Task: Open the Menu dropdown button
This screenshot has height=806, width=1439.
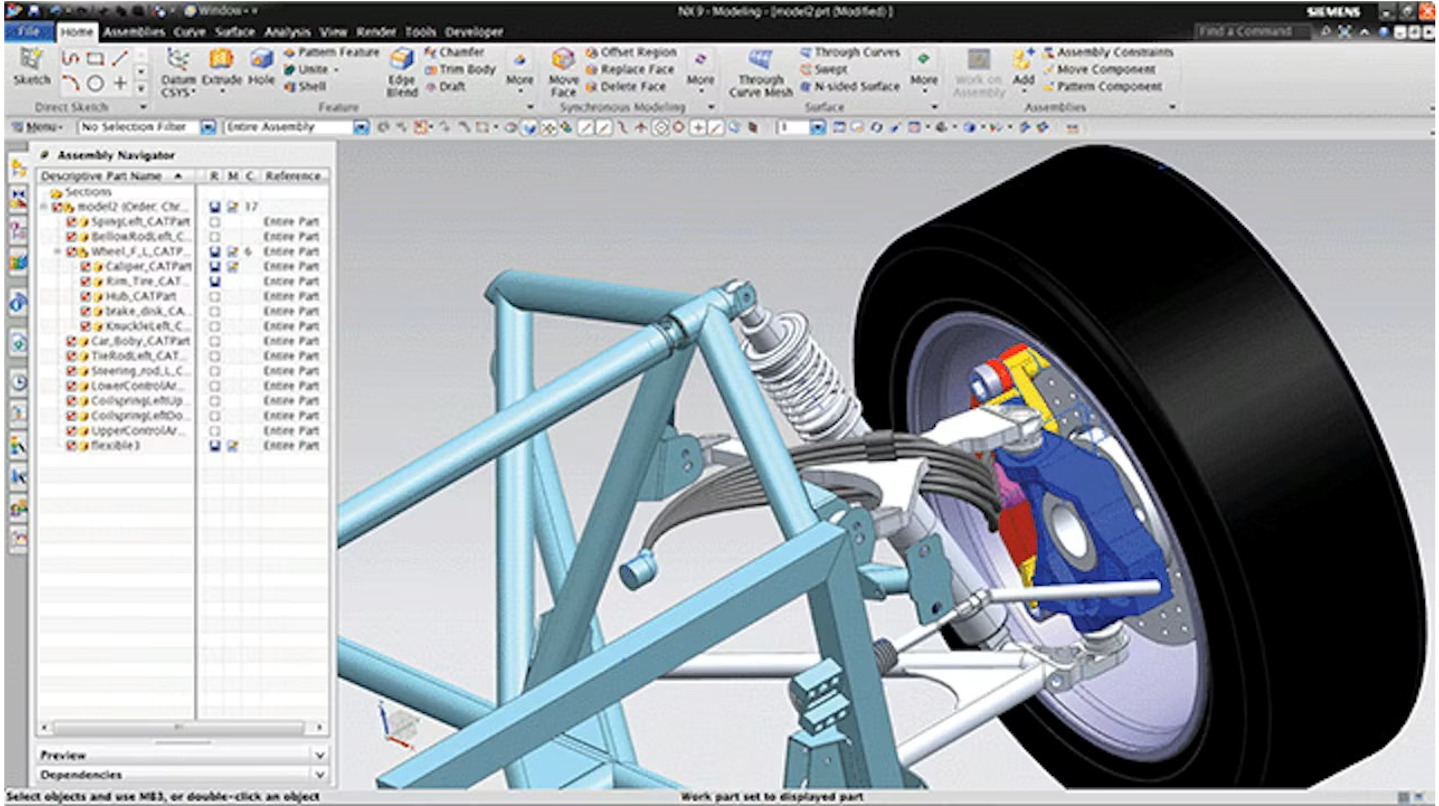Action: (38, 127)
